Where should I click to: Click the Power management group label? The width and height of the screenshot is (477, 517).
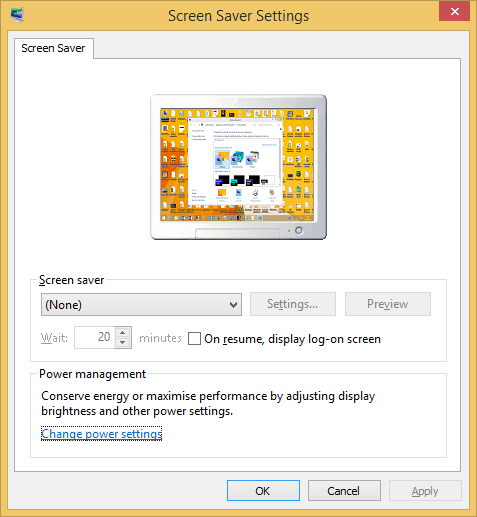point(92,374)
